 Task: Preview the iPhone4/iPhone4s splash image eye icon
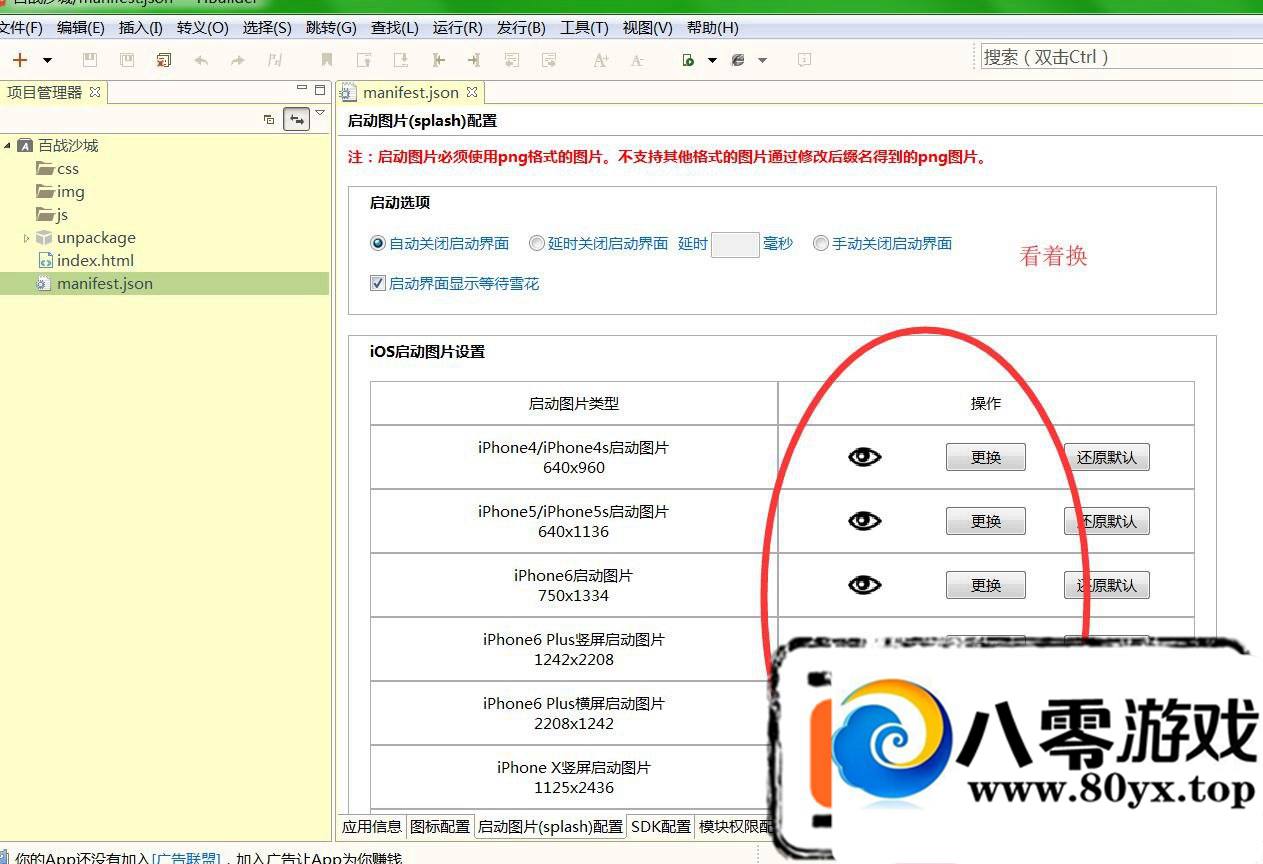864,457
